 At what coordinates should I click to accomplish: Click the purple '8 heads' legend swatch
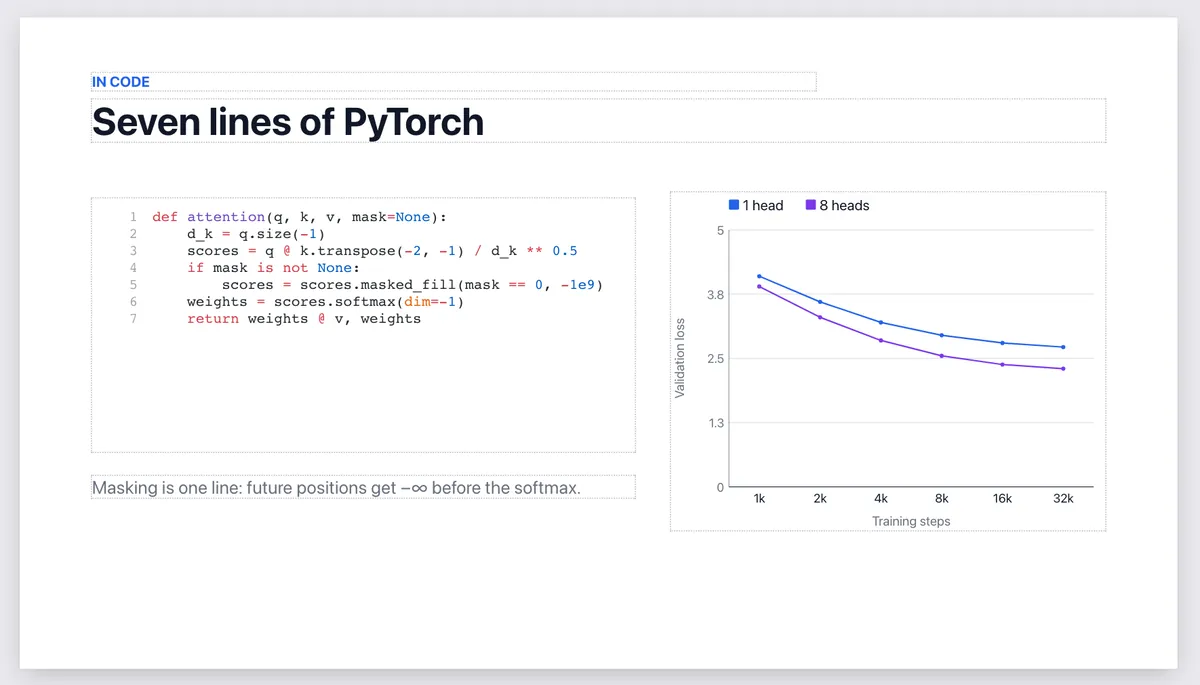(811, 205)
